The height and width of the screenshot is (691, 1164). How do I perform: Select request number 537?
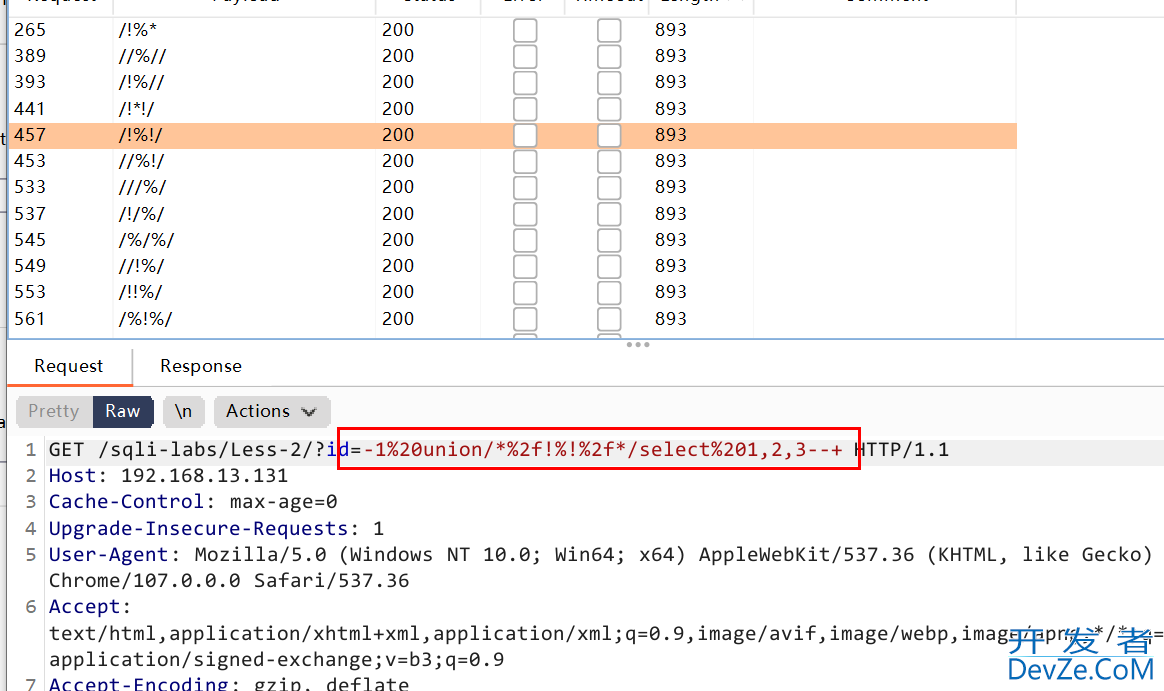point(30,214)
